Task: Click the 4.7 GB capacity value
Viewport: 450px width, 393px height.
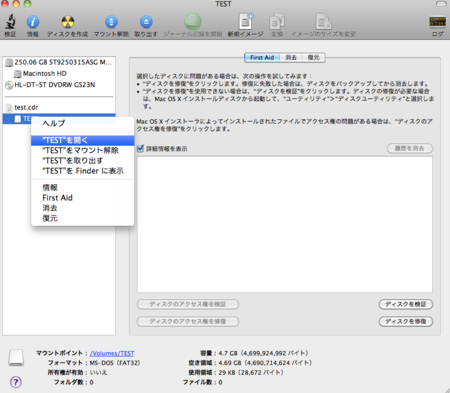Action: pos(263,353)
